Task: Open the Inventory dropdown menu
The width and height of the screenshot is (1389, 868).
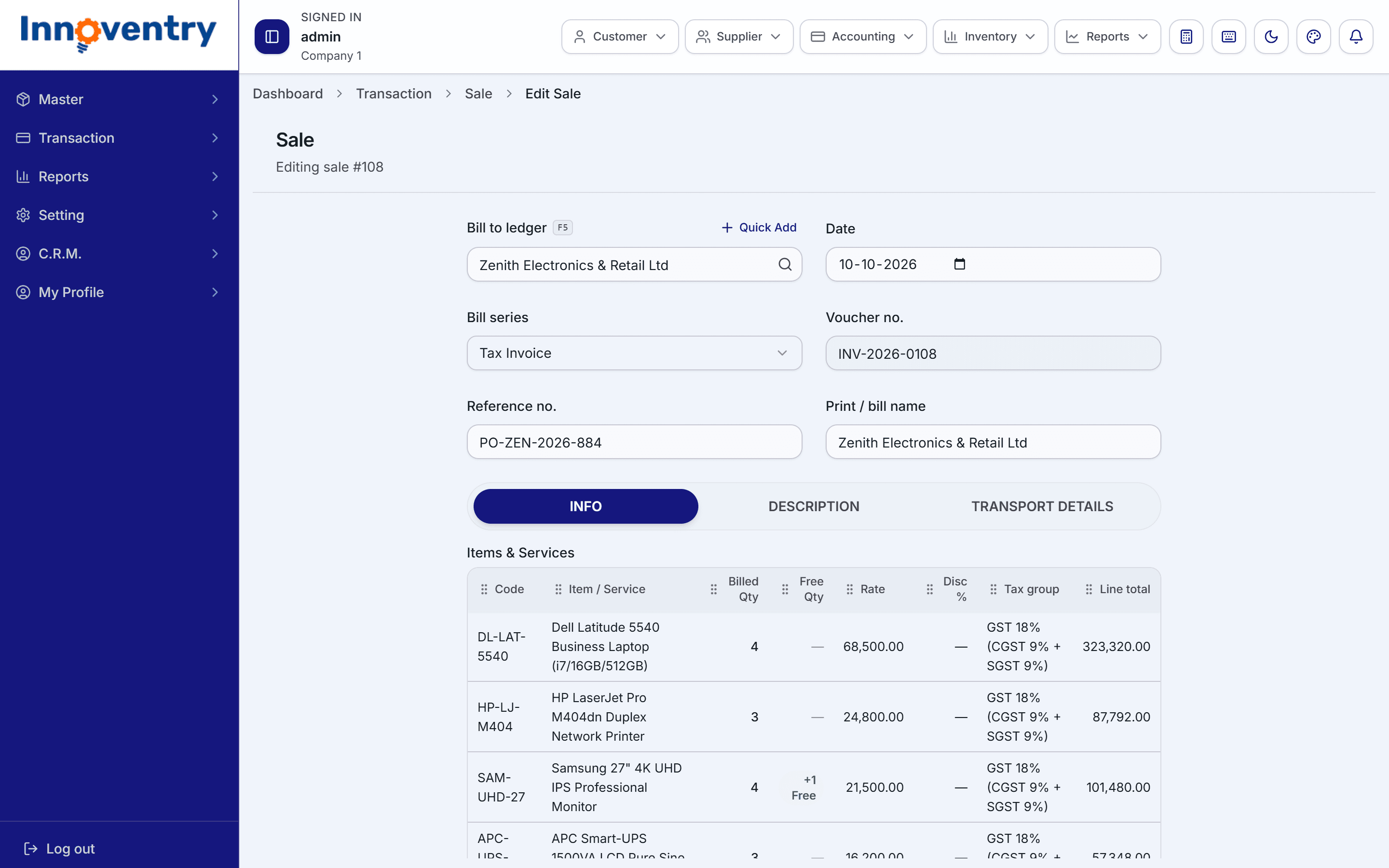Action: (990, 37)
